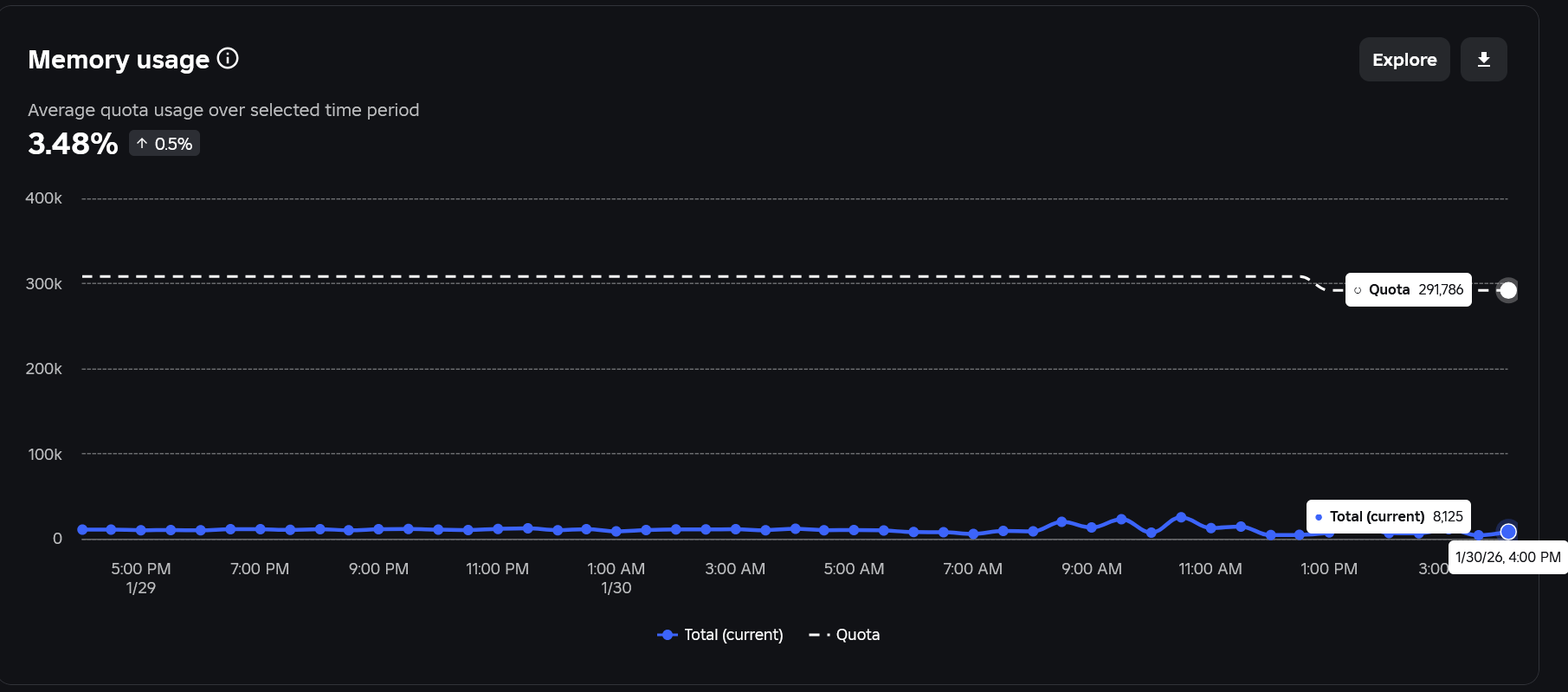Screen dimensions: 1568x692
Task: Click the Quota 291,786 tooltip
Action: click(1408, 289)
